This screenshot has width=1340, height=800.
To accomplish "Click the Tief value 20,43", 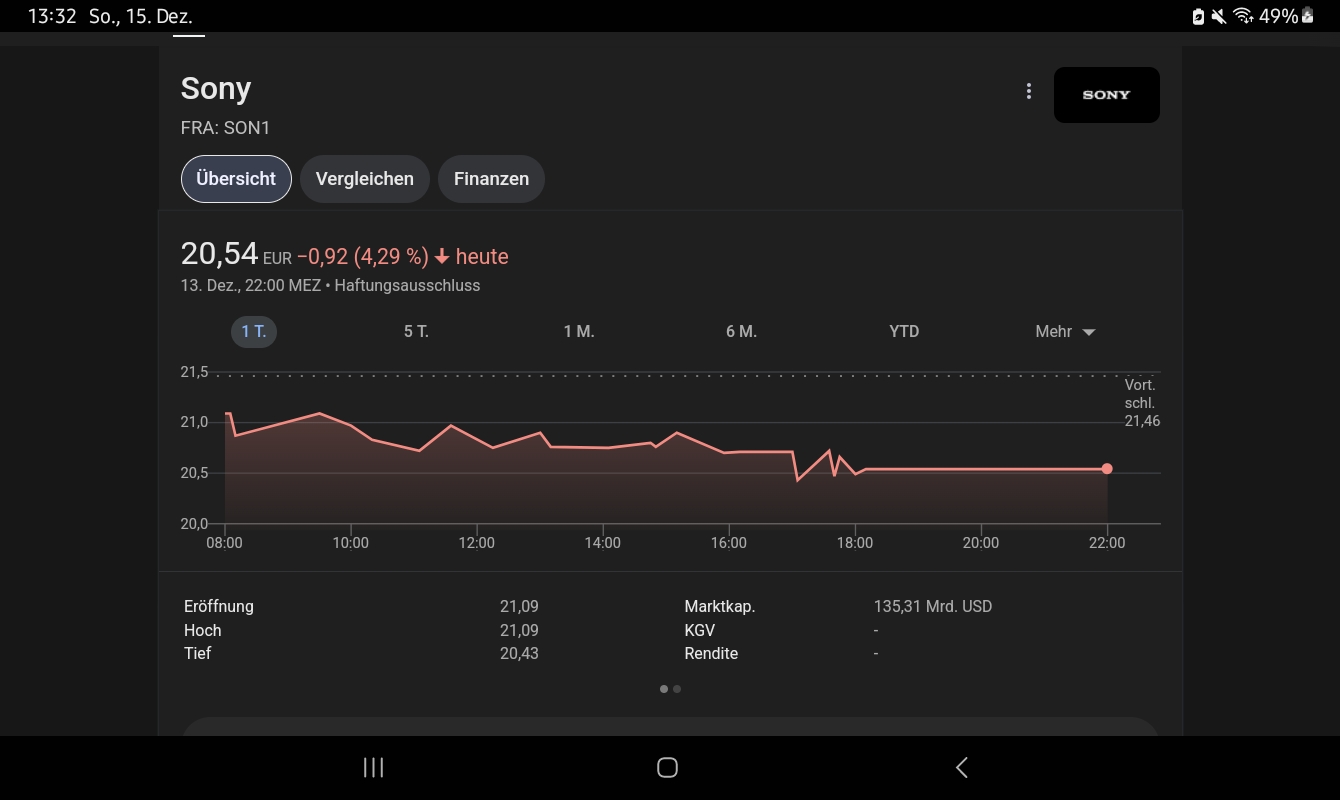I will 519,653.
